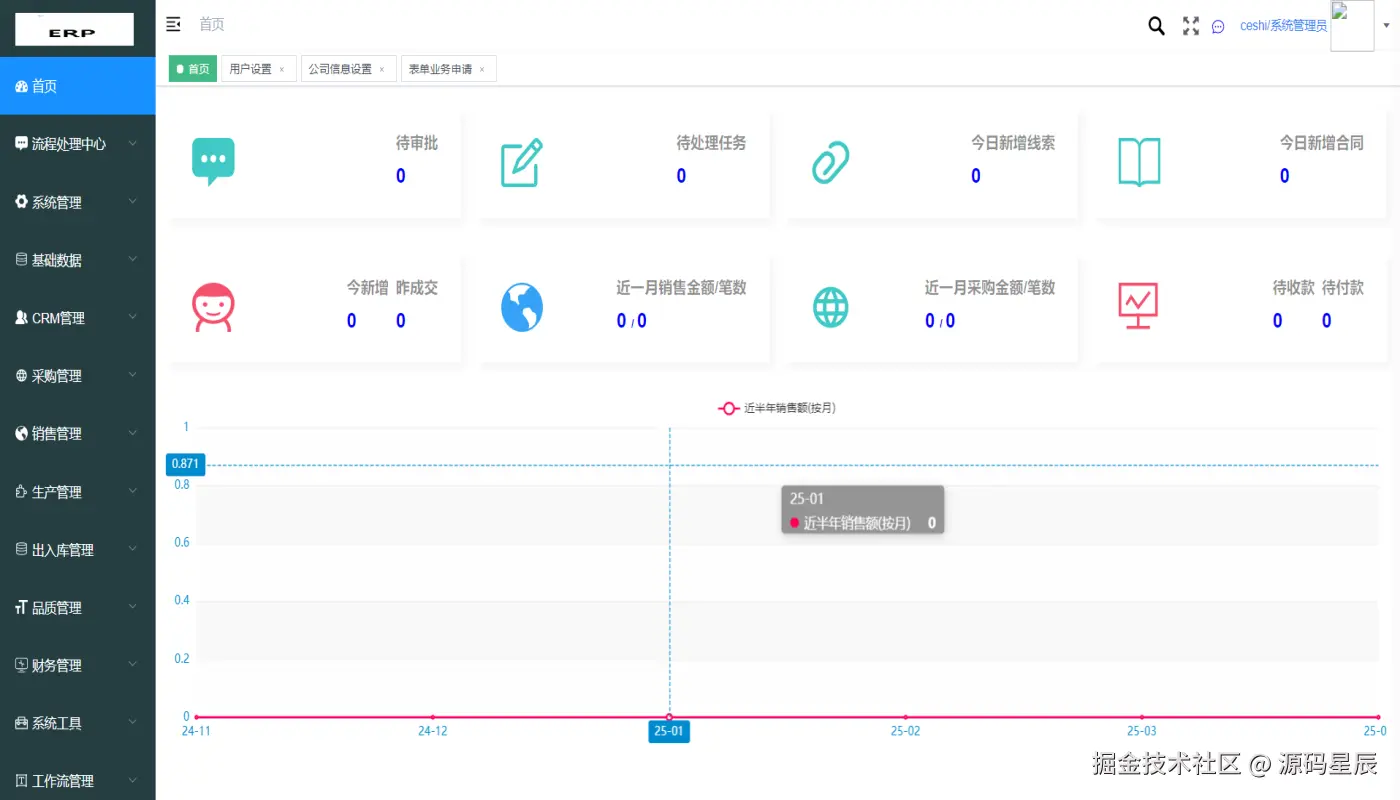This screenshot has height=800, width=1400.
Task: Open the 品质管理 menu item
Action: click(77, 608)
